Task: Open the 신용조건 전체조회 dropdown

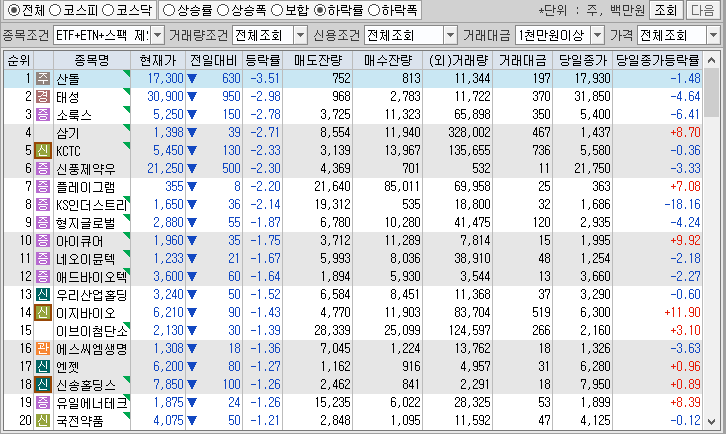Action: tap(450, 35)
